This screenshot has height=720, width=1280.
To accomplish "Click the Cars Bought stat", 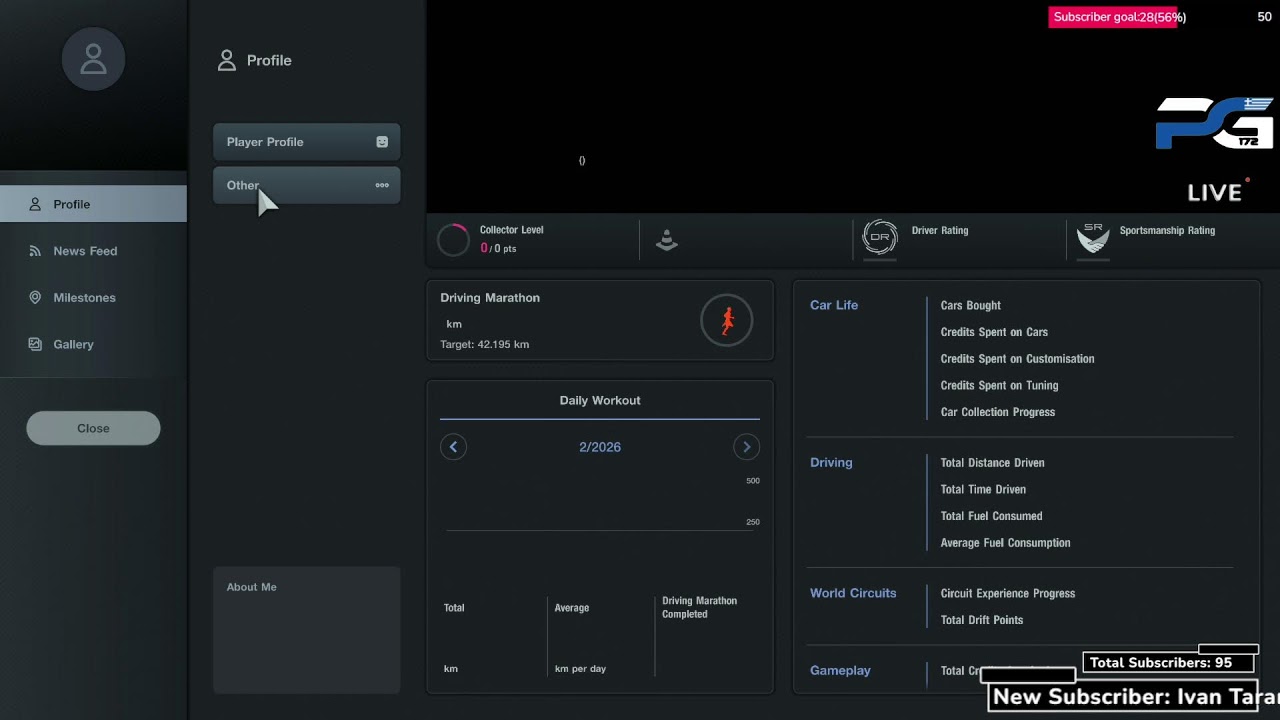I will point(971,306).
